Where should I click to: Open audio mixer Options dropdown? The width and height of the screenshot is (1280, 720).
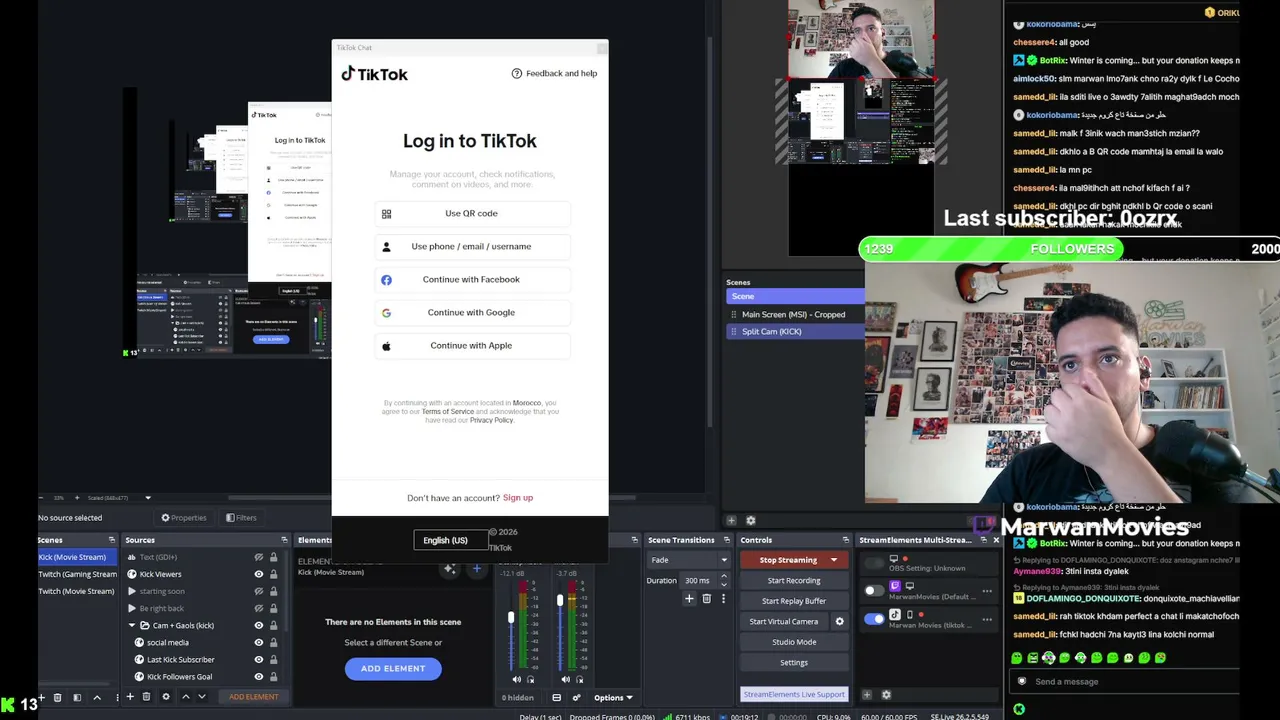tap(613, 698)
